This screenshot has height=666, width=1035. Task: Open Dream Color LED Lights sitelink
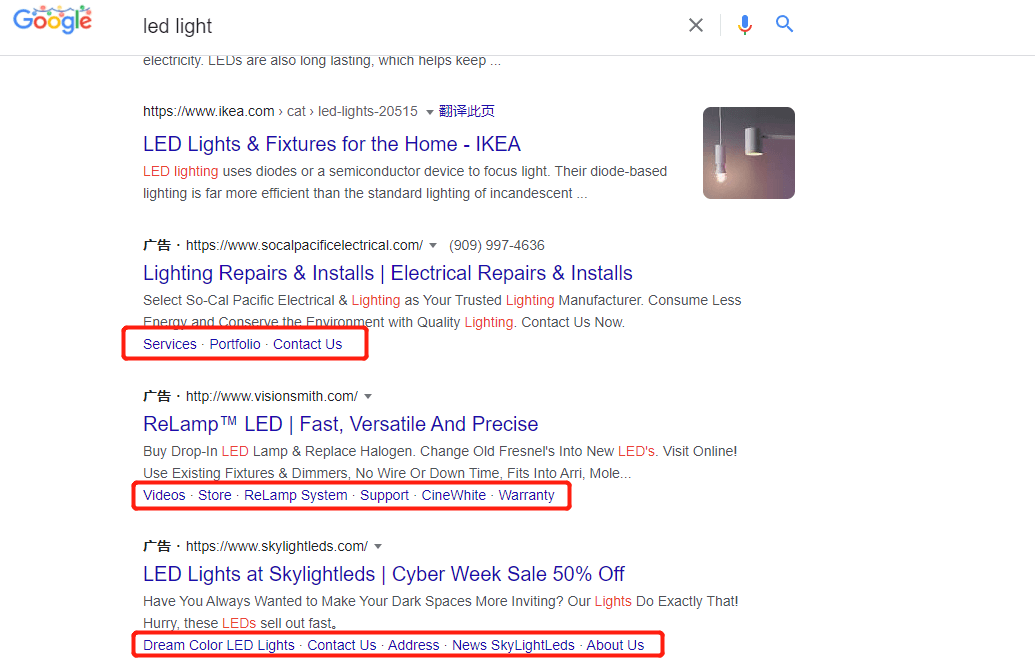pyautogui.click(x=219, y=645)
